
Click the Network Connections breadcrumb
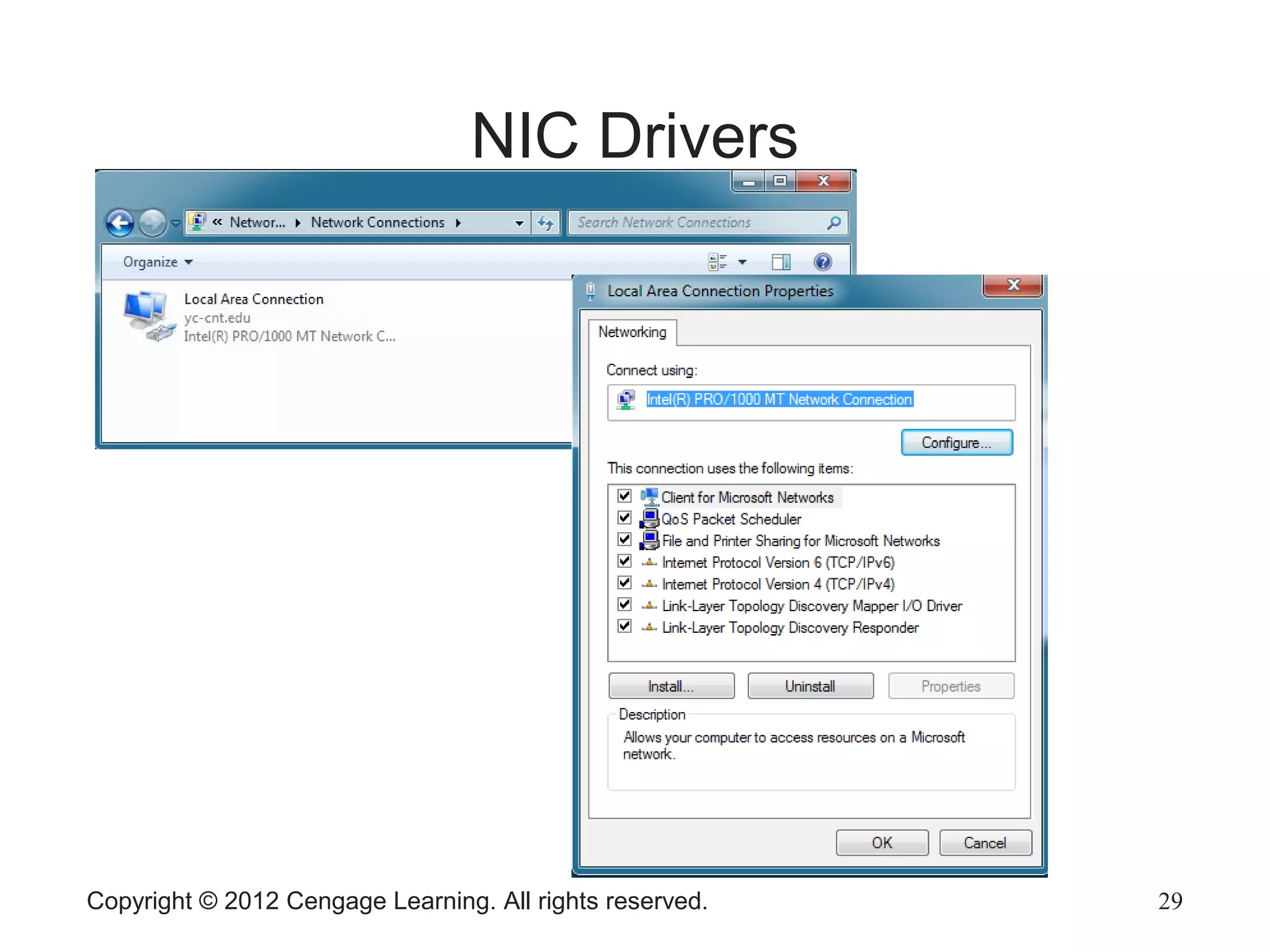[x=378, y=223]
